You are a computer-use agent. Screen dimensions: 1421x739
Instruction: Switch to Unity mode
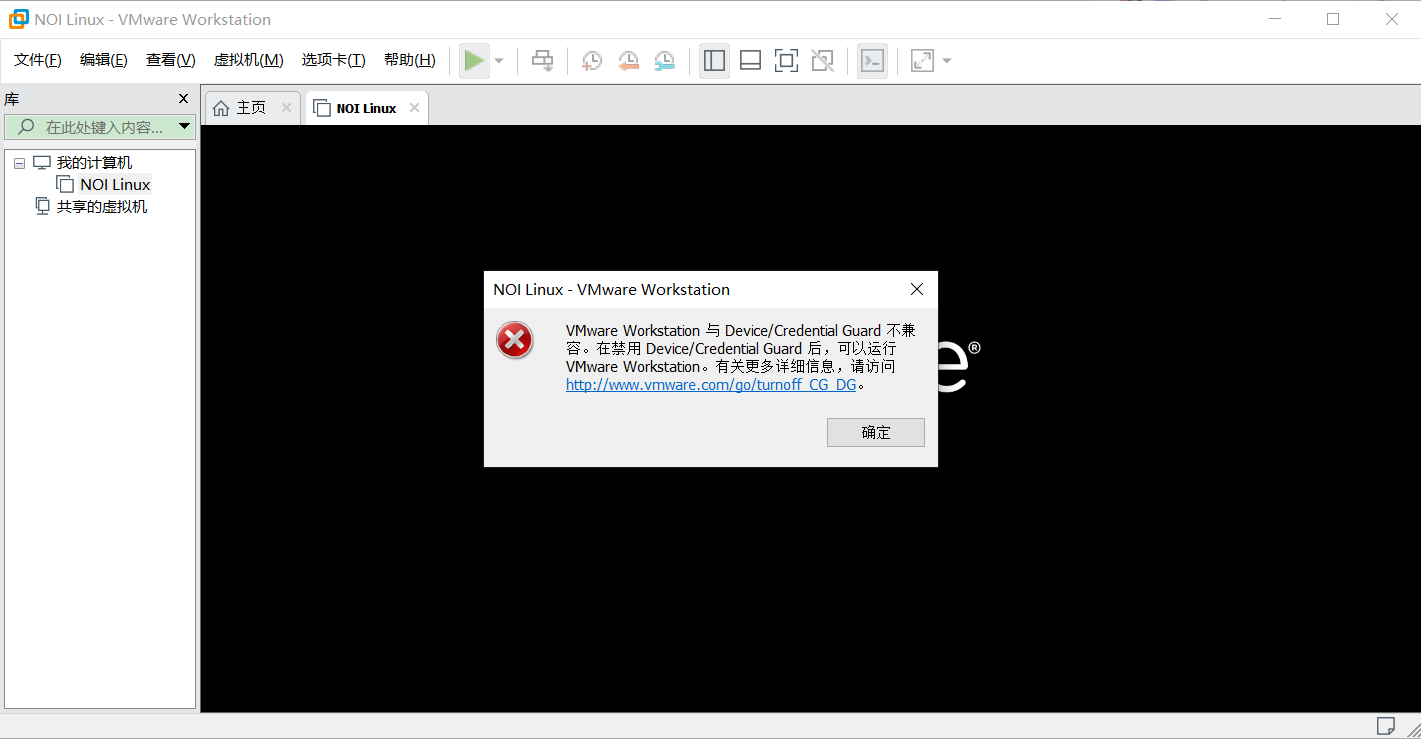point(822,60)
